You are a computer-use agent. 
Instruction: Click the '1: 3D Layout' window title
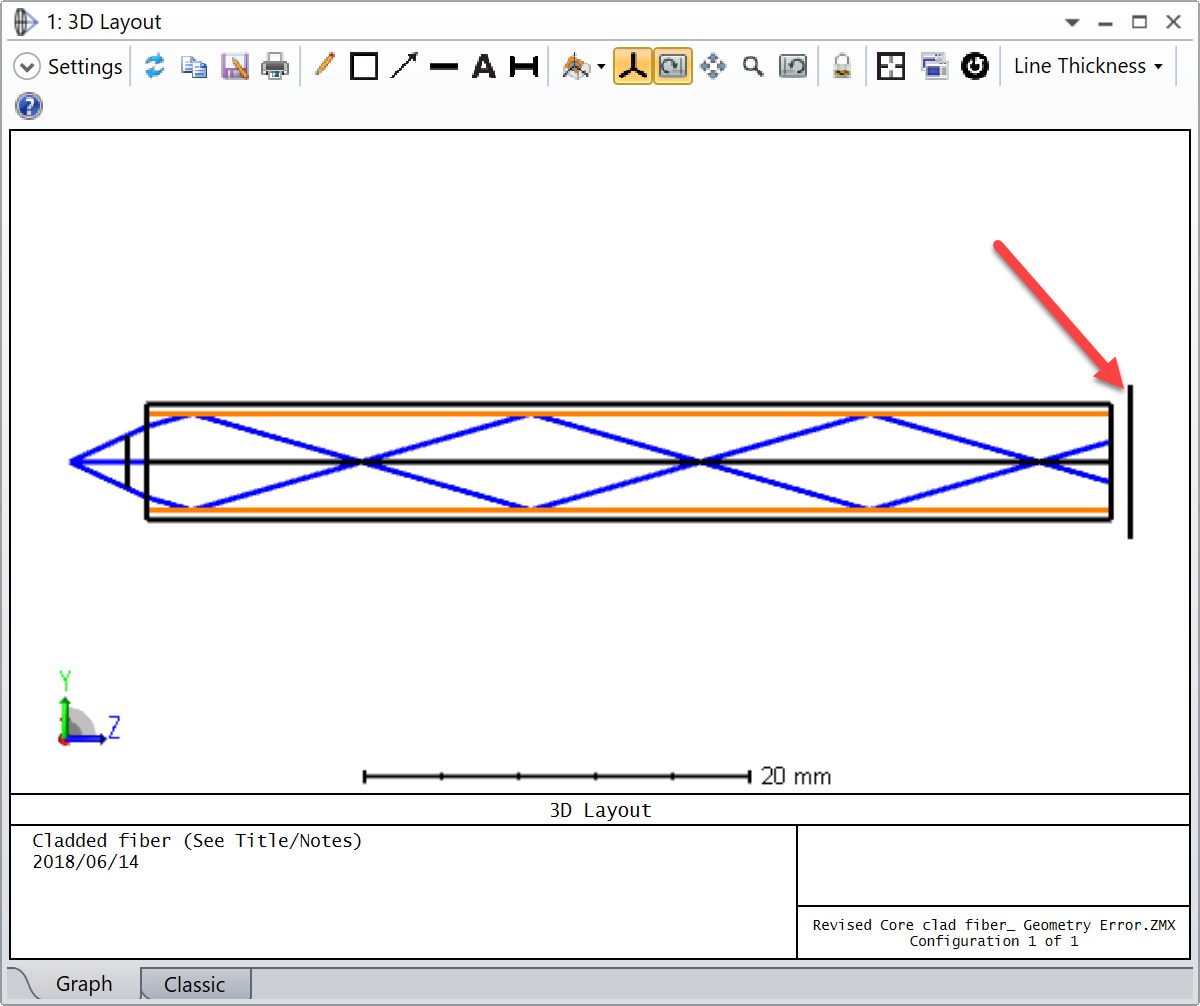tap(103, 22)
